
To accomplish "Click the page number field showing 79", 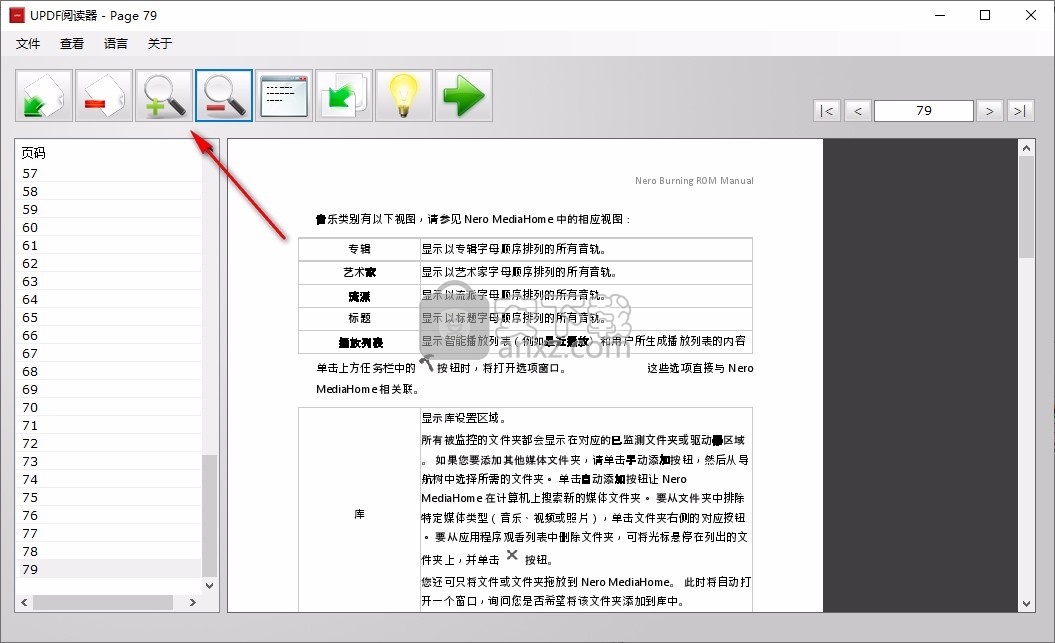I will (924, 111).
